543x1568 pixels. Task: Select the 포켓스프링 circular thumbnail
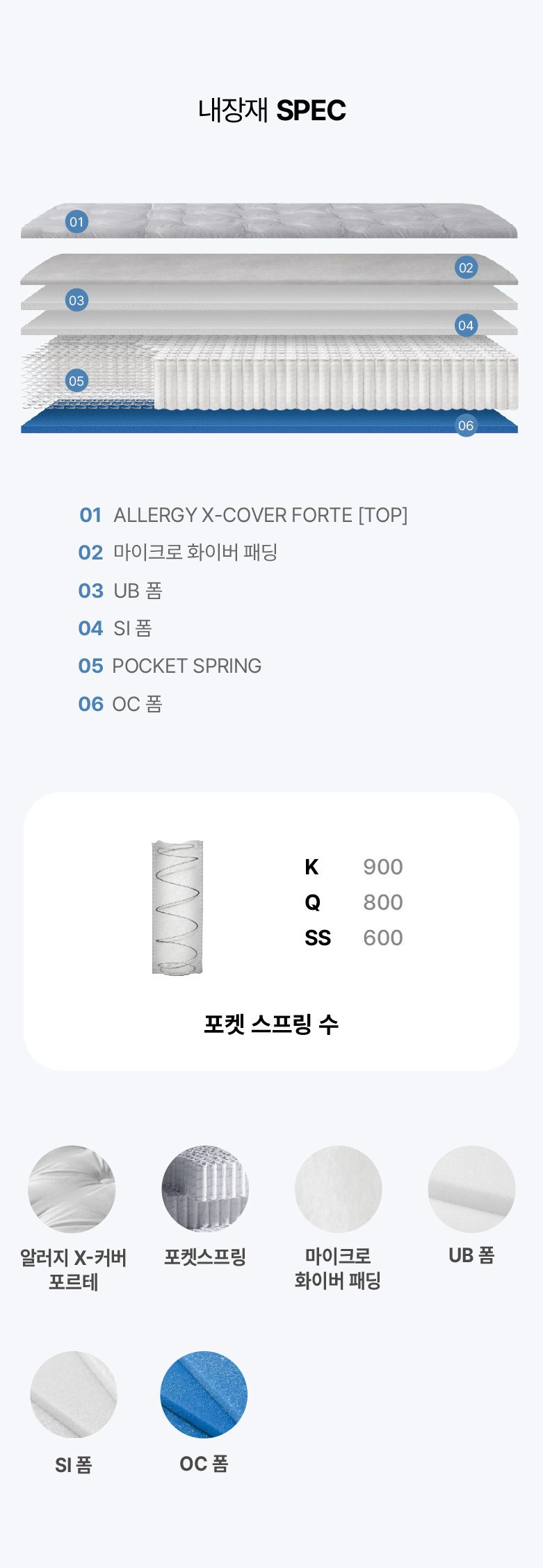pyautogui.click(x=205, y=1189)
